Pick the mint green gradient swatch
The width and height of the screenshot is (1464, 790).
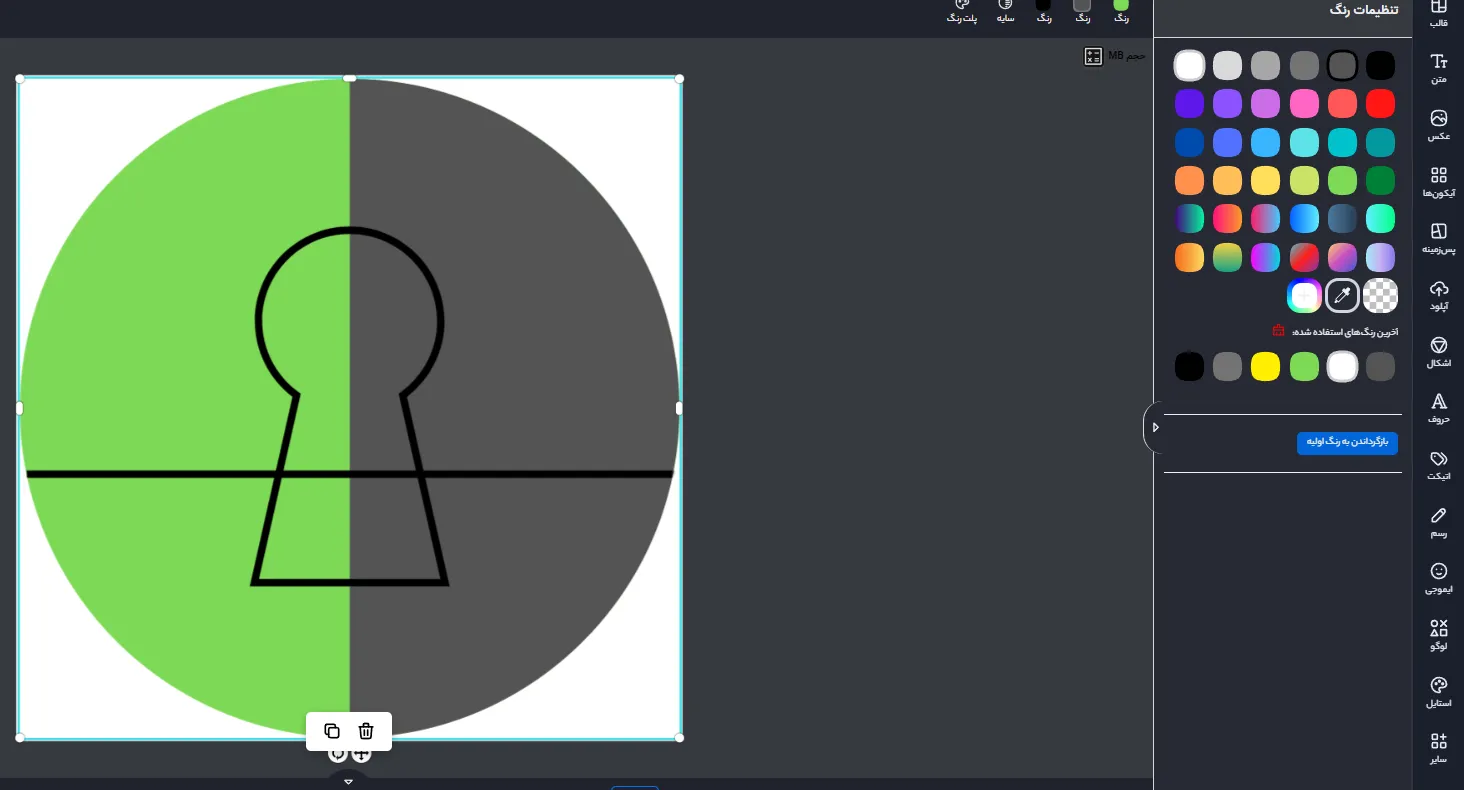pyautogui.click(x=1381, y=218)
